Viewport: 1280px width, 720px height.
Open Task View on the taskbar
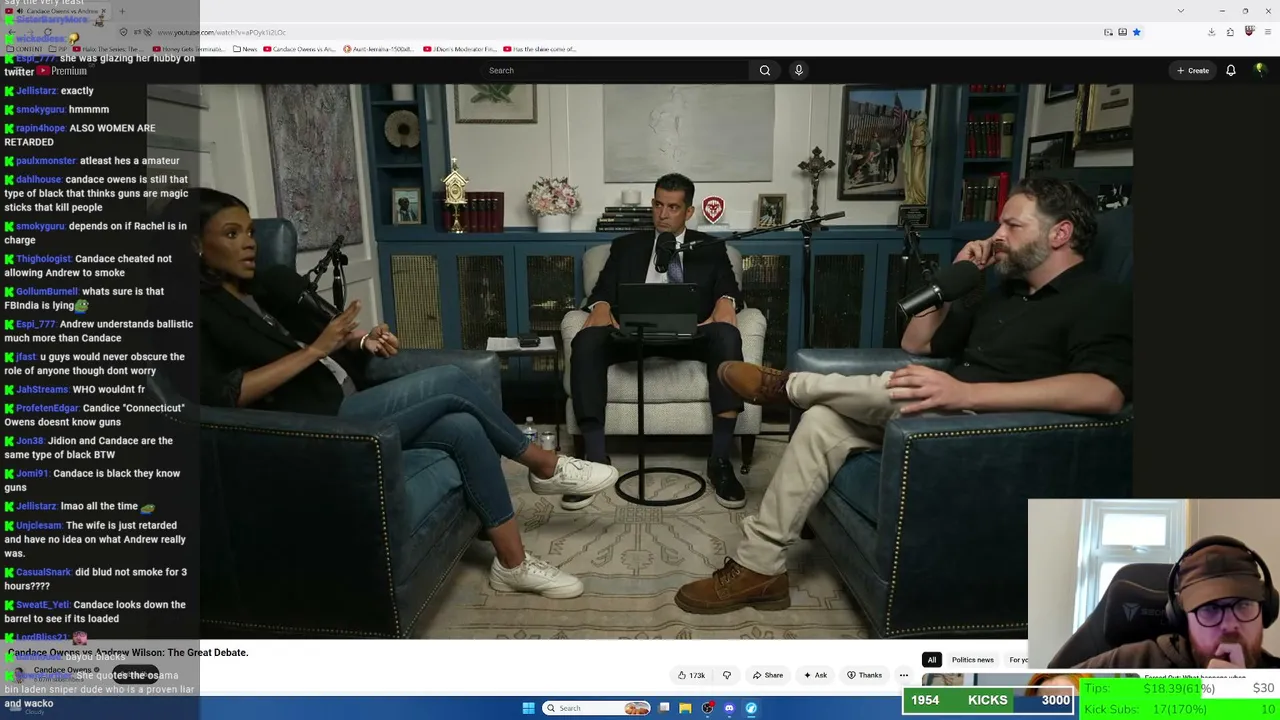point(664,708)
